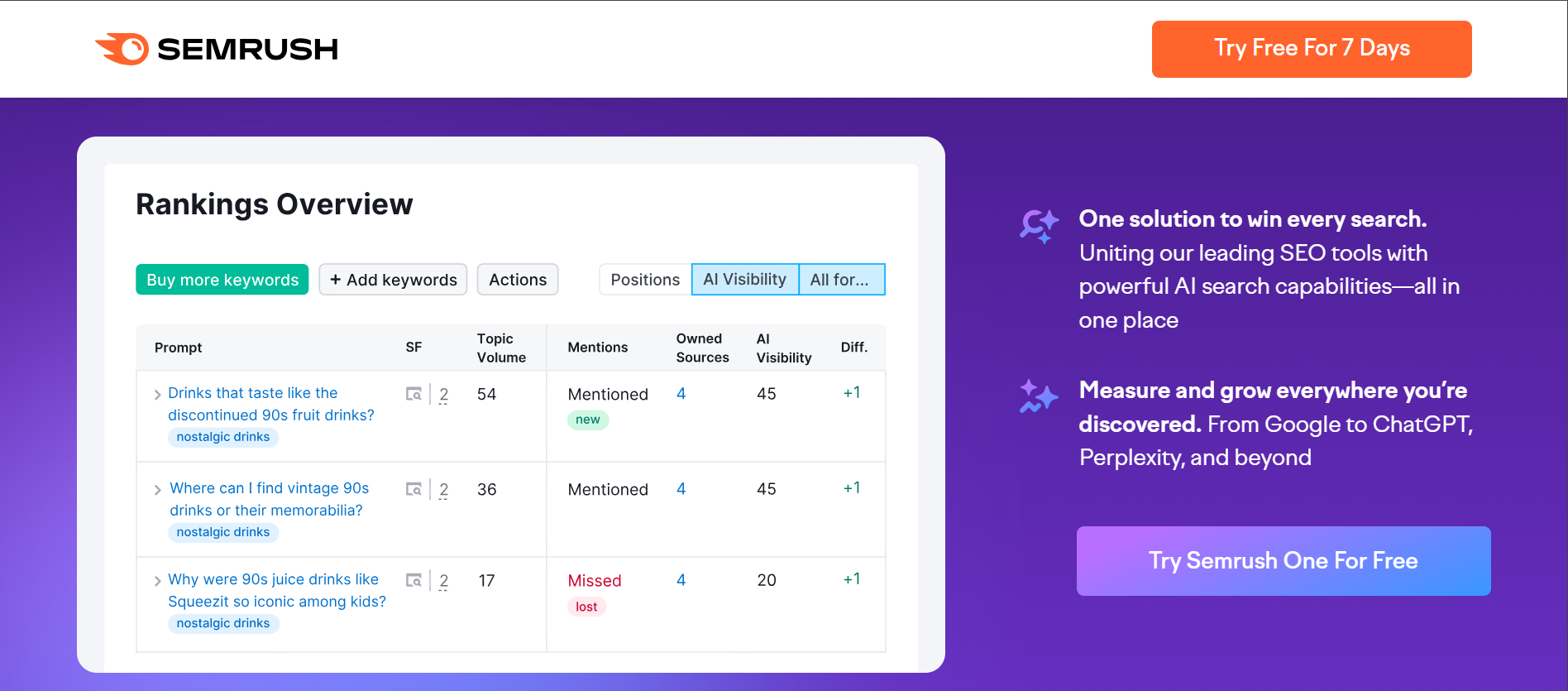
Task: Click Try Semrush One For Free button
Action: 1284,561
